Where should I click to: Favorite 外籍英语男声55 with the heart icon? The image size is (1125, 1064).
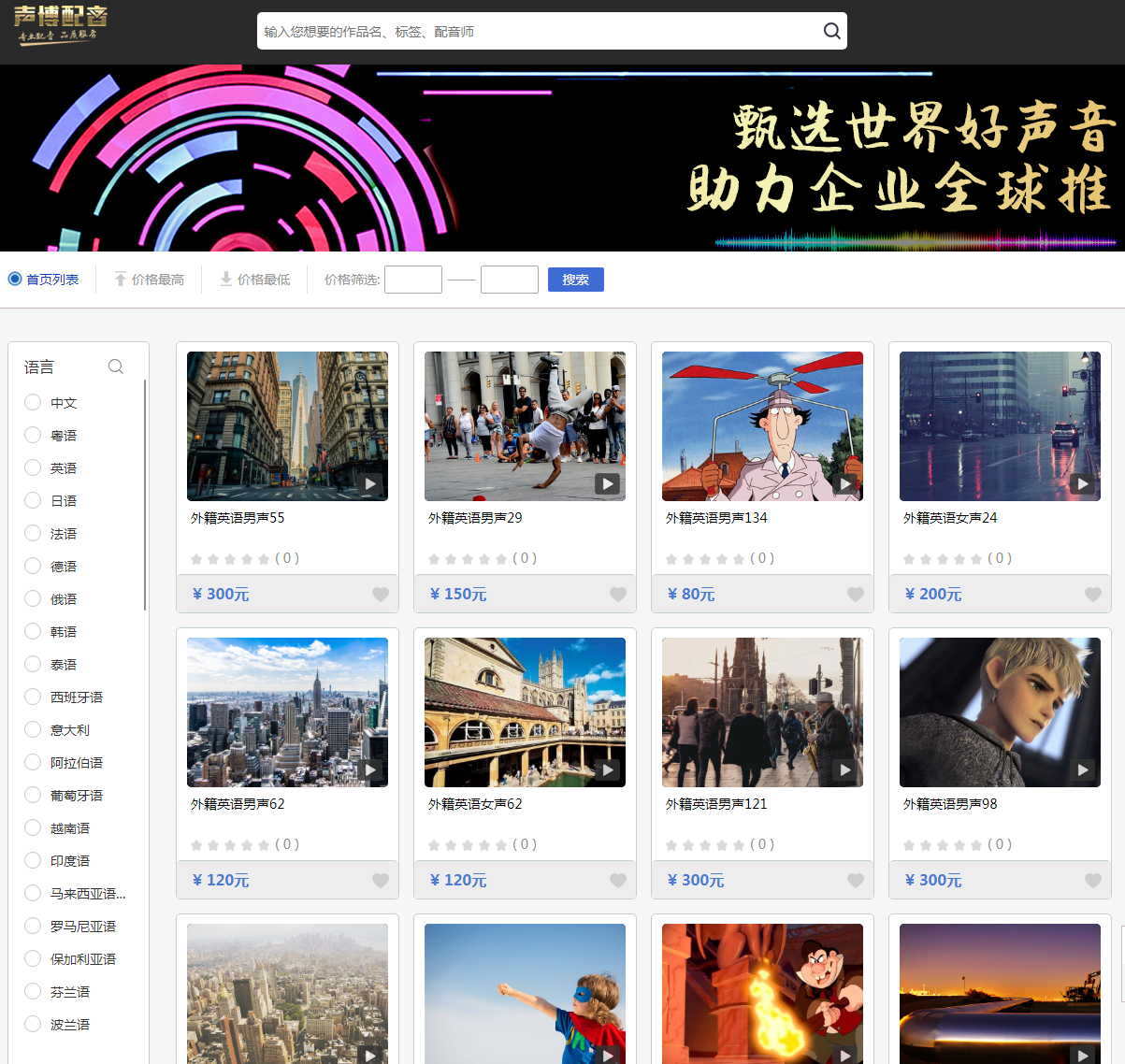pos(381,595)
